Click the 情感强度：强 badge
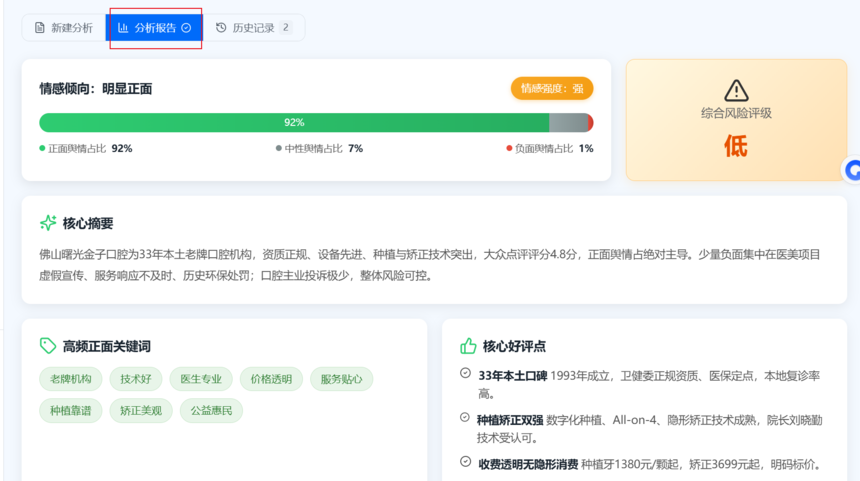The image size is (860, 481). click(x=552, y=88)
